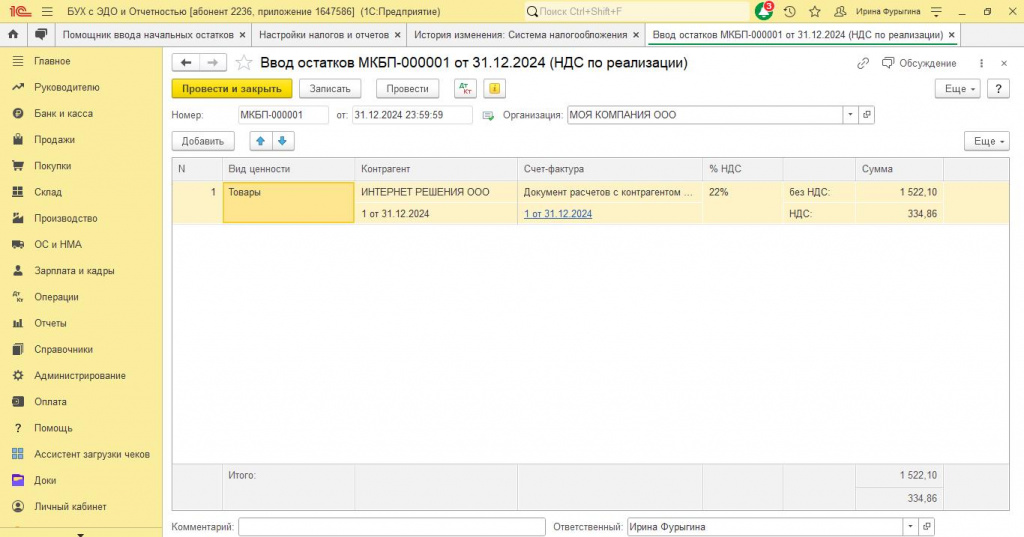Image resolution: width=1024 pixels, height=537 pixels.
Task: Switch to Помощник ввода начальных остатков tab
Action: [x=148, y=35]
